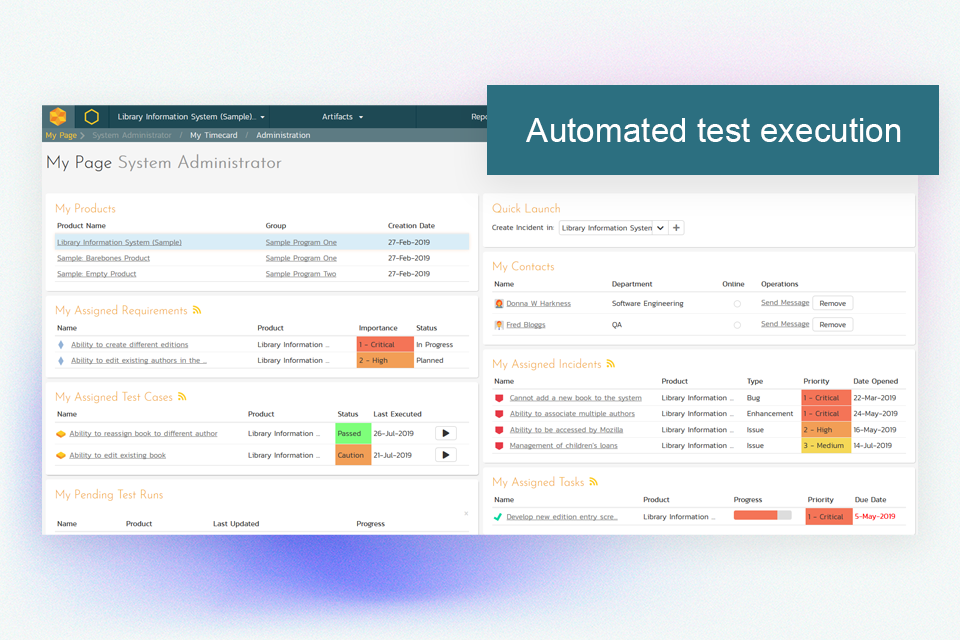Open 'Management of children's loans' incident

[563, 446]
